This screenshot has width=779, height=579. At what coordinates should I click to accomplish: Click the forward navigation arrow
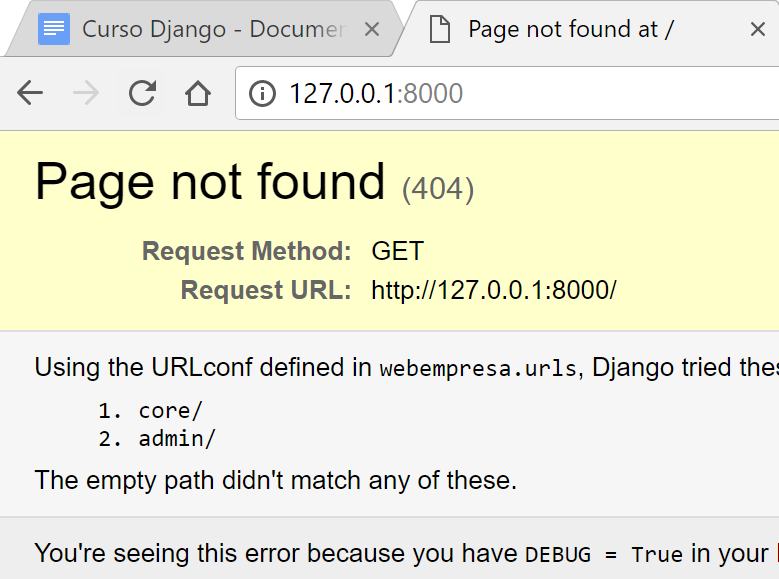click(86, 93)
